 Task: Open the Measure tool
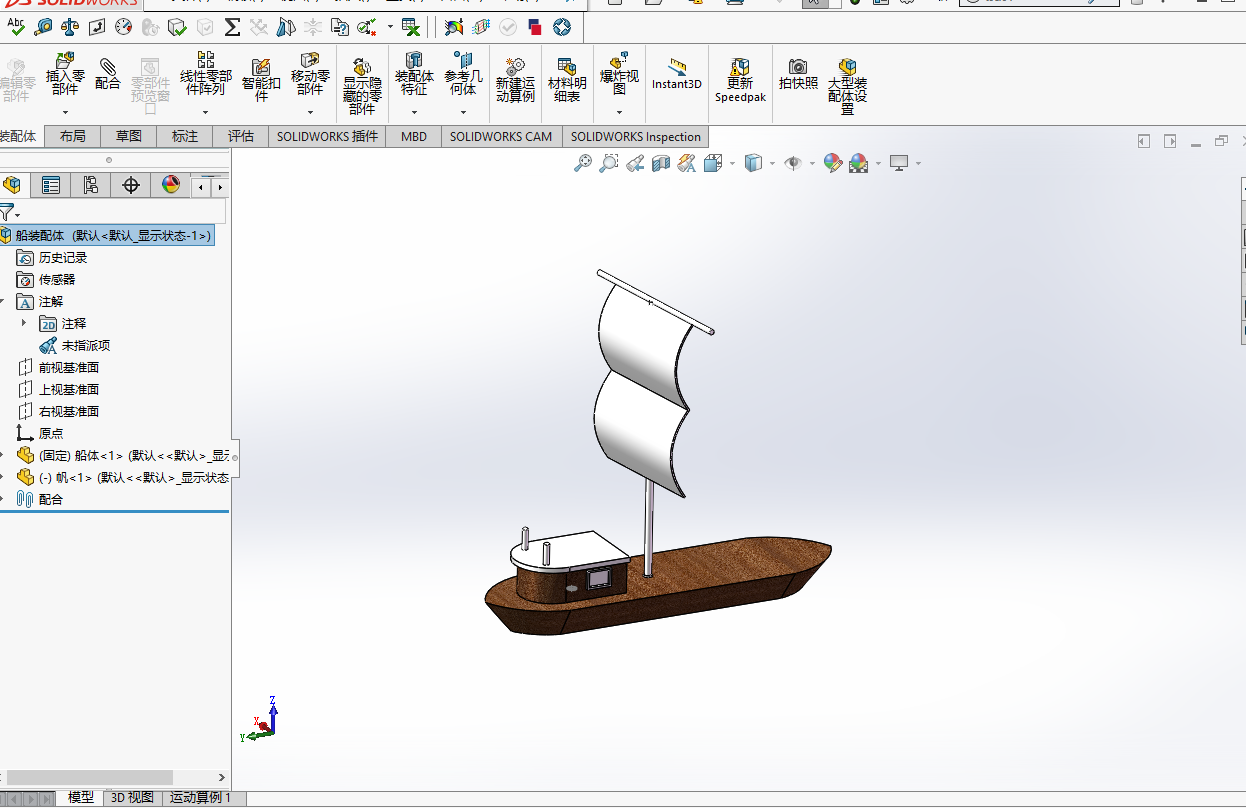click(x=43, y=27)
